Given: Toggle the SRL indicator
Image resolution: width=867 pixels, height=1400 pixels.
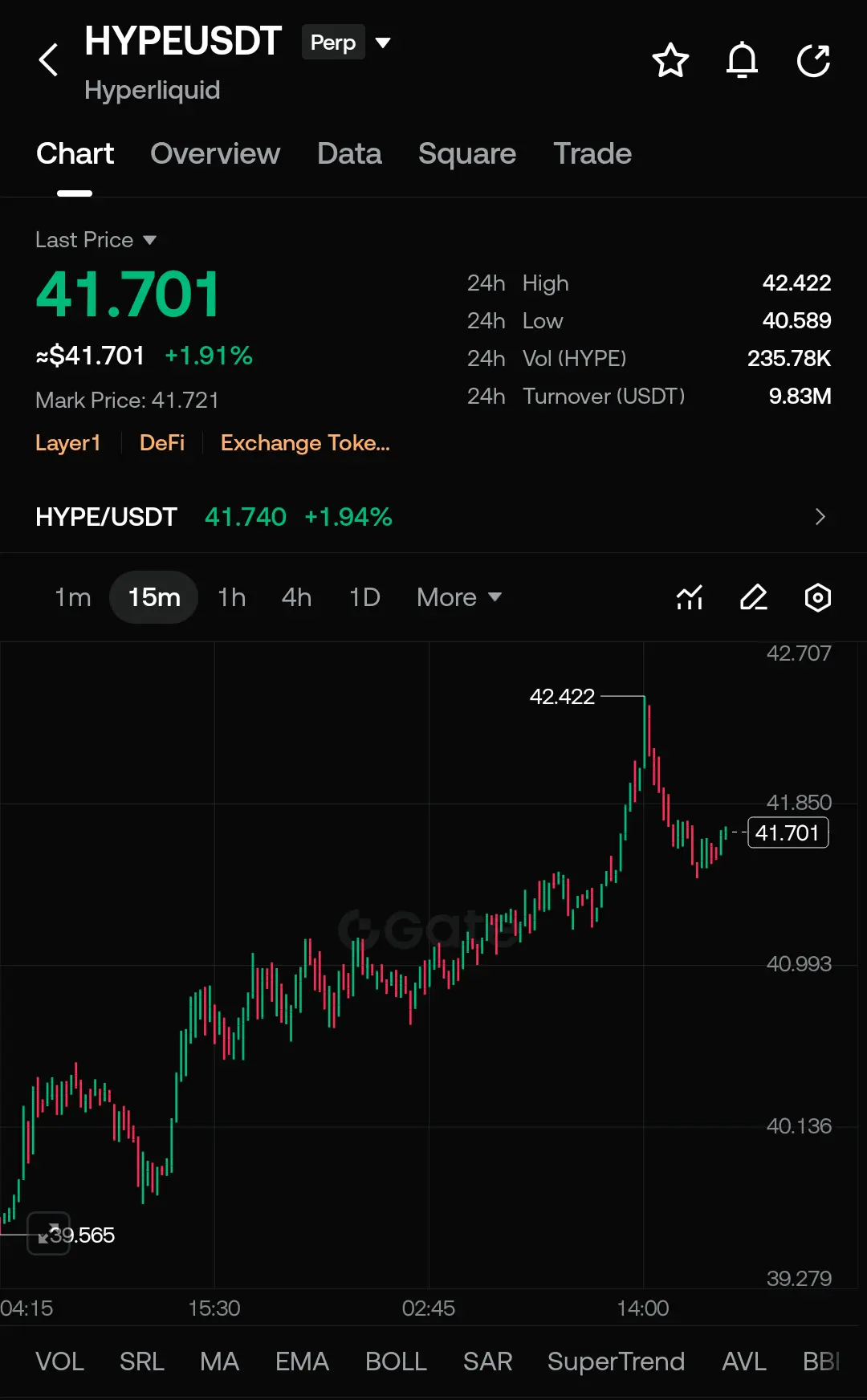Looking at the screenshot, I should tap(142, 1361).
